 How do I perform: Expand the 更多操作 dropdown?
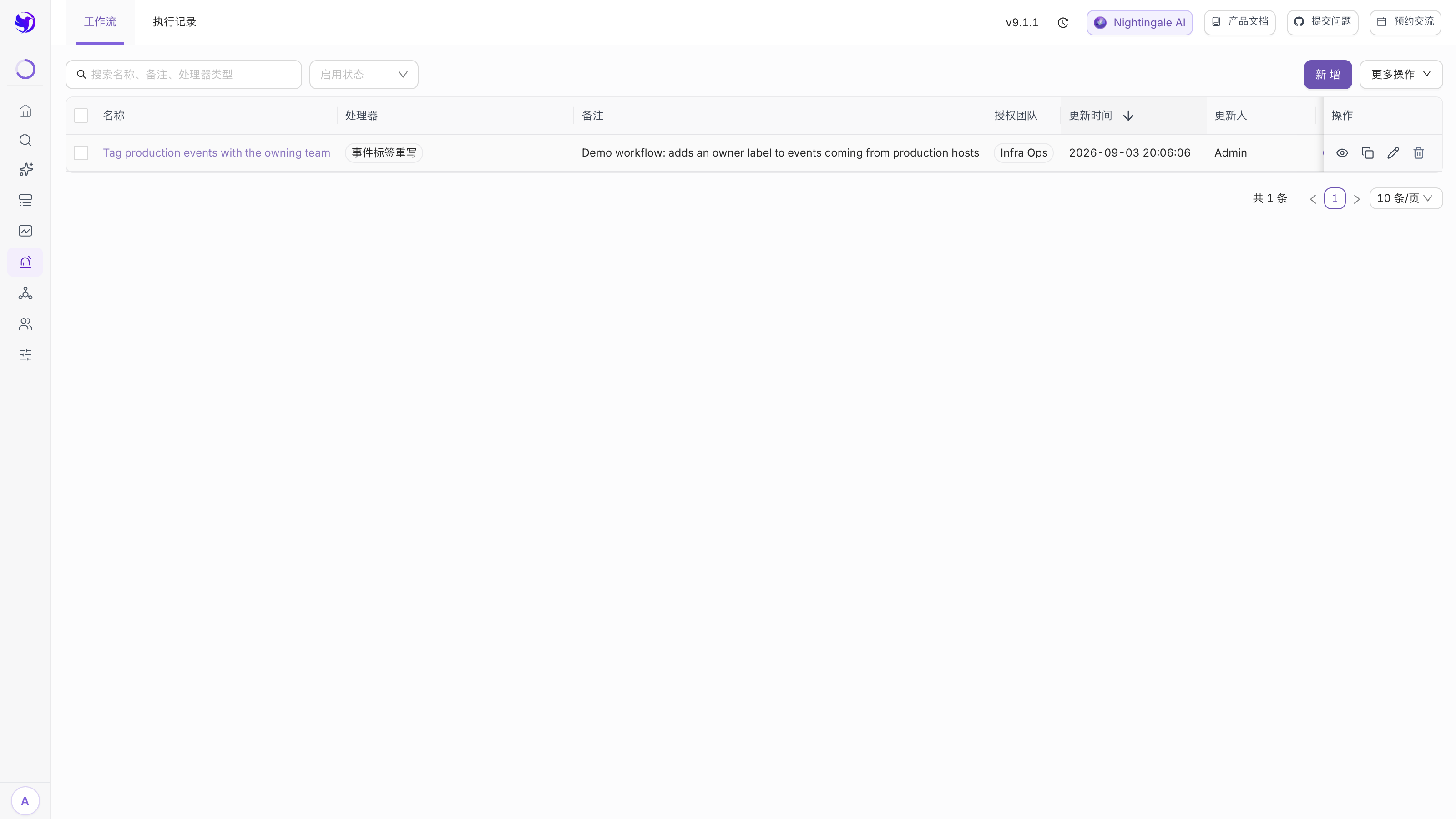1400,75
